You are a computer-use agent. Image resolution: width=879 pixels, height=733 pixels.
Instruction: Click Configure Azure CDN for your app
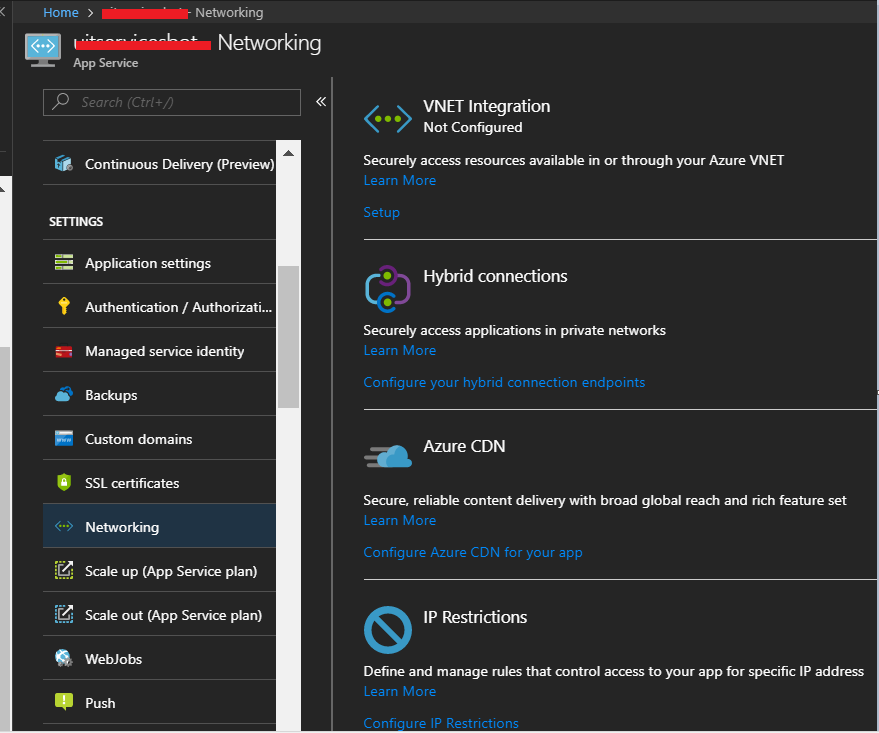point(473,552)
